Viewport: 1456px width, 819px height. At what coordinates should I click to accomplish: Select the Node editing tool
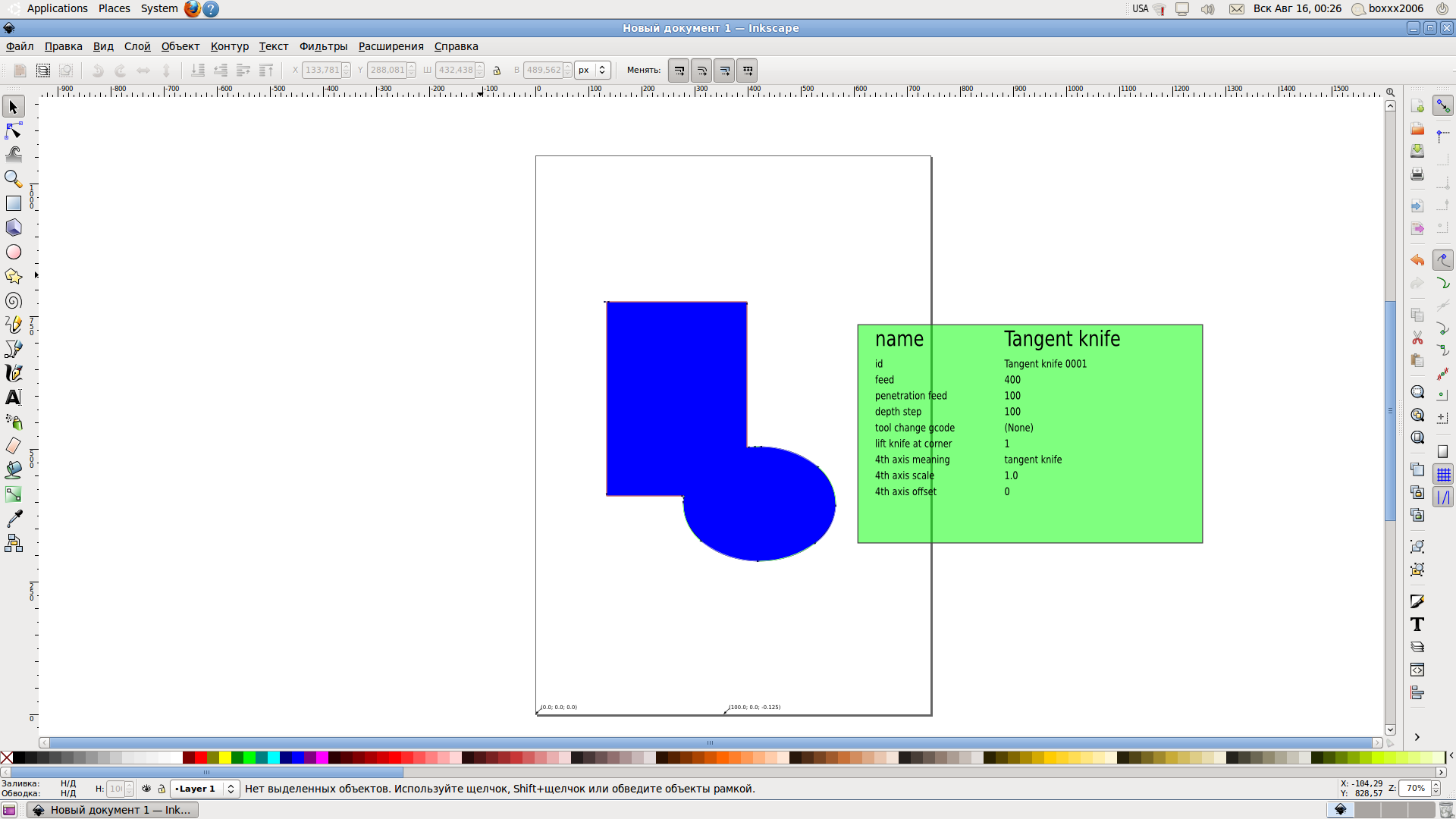pos(14,130)
